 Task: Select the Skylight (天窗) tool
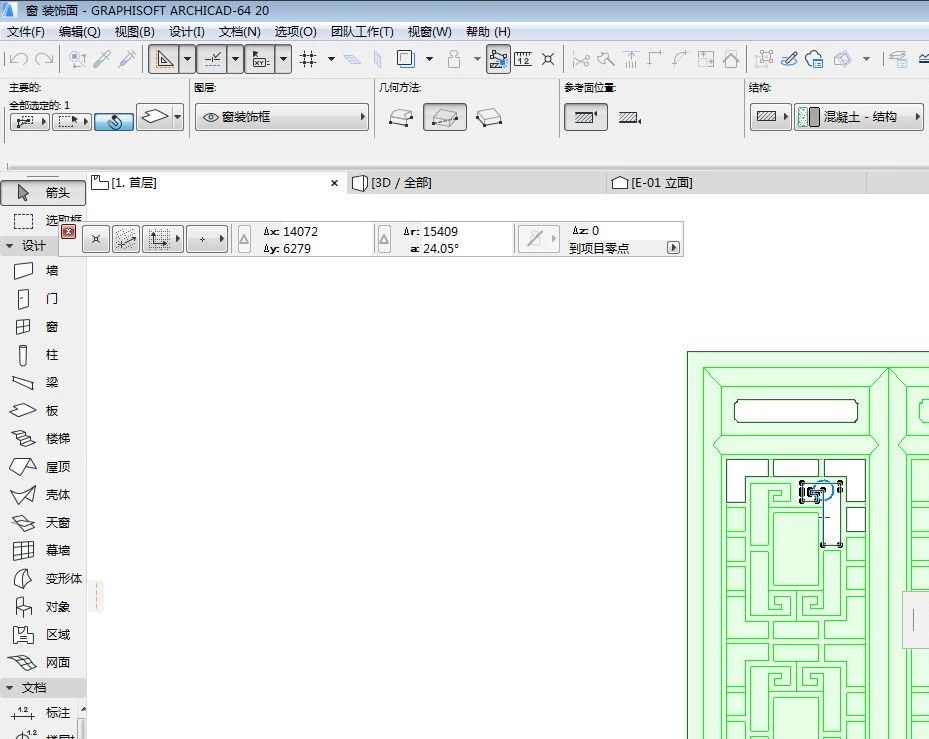[41, 523]
